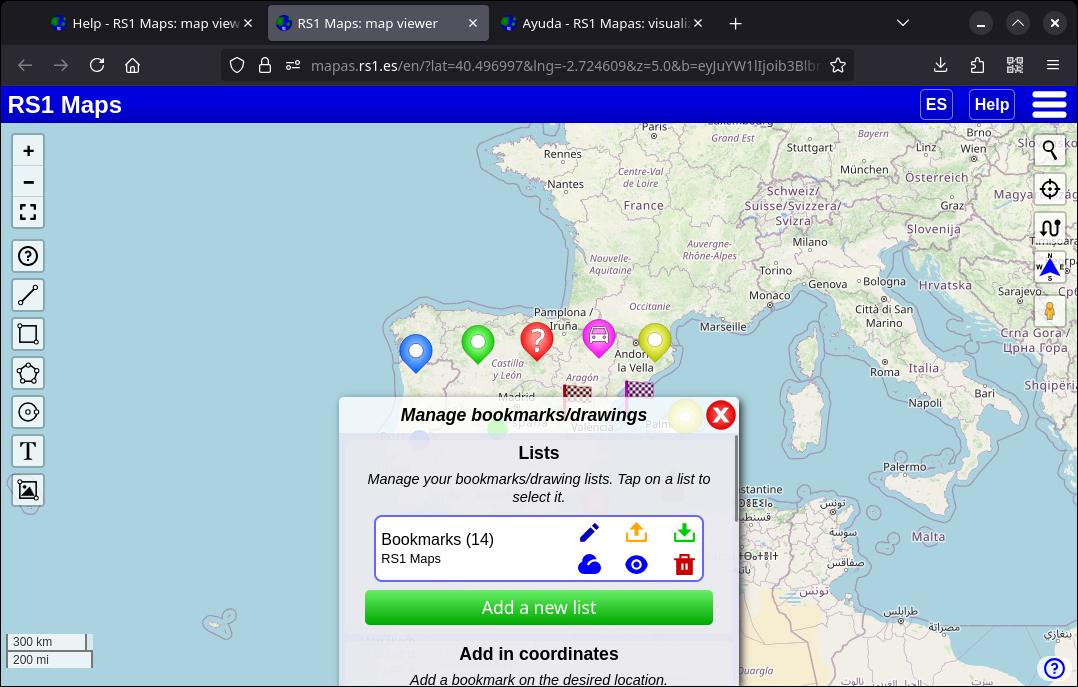The image size is (1078, 687).
Task: Go to the browser home page
Action: tap(133, 65)
